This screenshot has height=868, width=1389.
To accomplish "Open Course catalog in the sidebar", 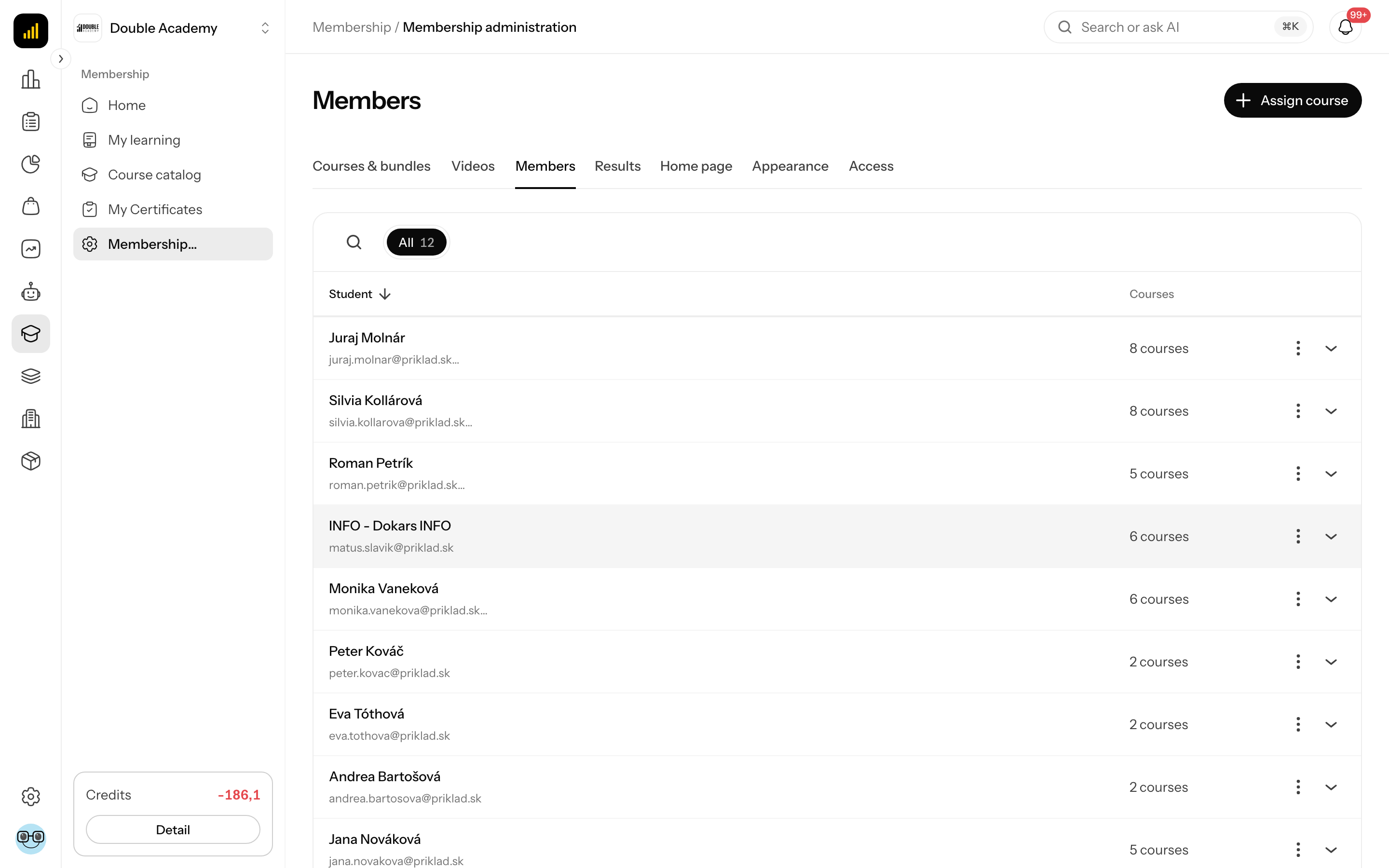I will (173, 175).
